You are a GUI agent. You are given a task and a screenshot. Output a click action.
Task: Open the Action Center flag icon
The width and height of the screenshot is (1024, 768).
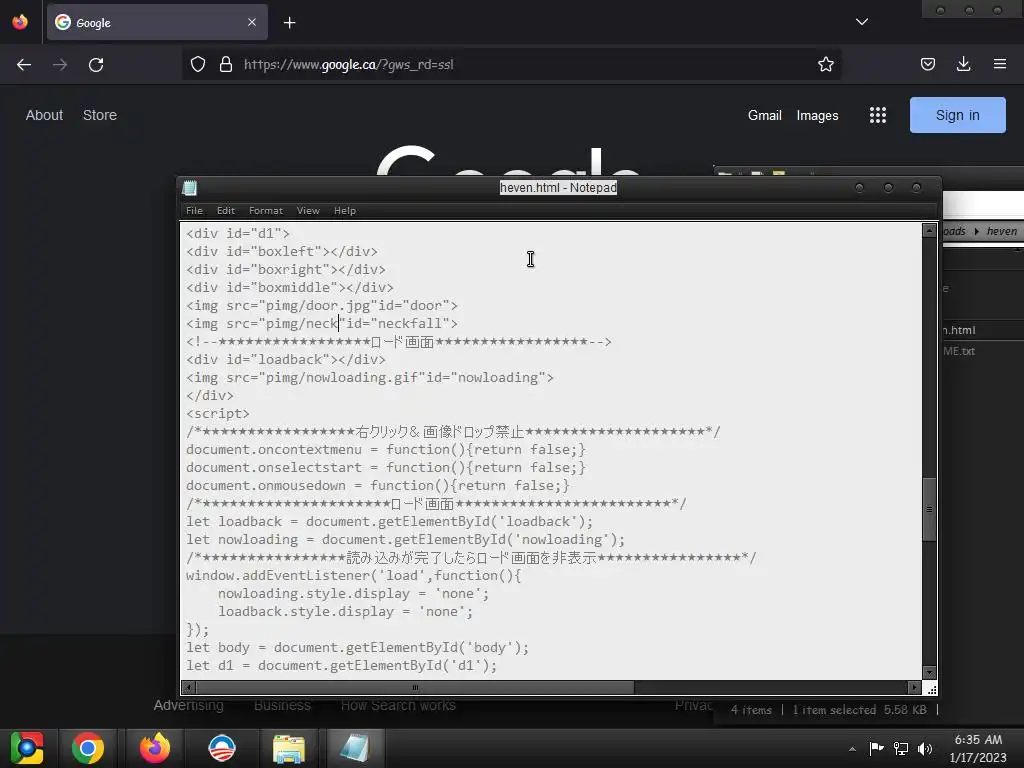coord(876,748)
